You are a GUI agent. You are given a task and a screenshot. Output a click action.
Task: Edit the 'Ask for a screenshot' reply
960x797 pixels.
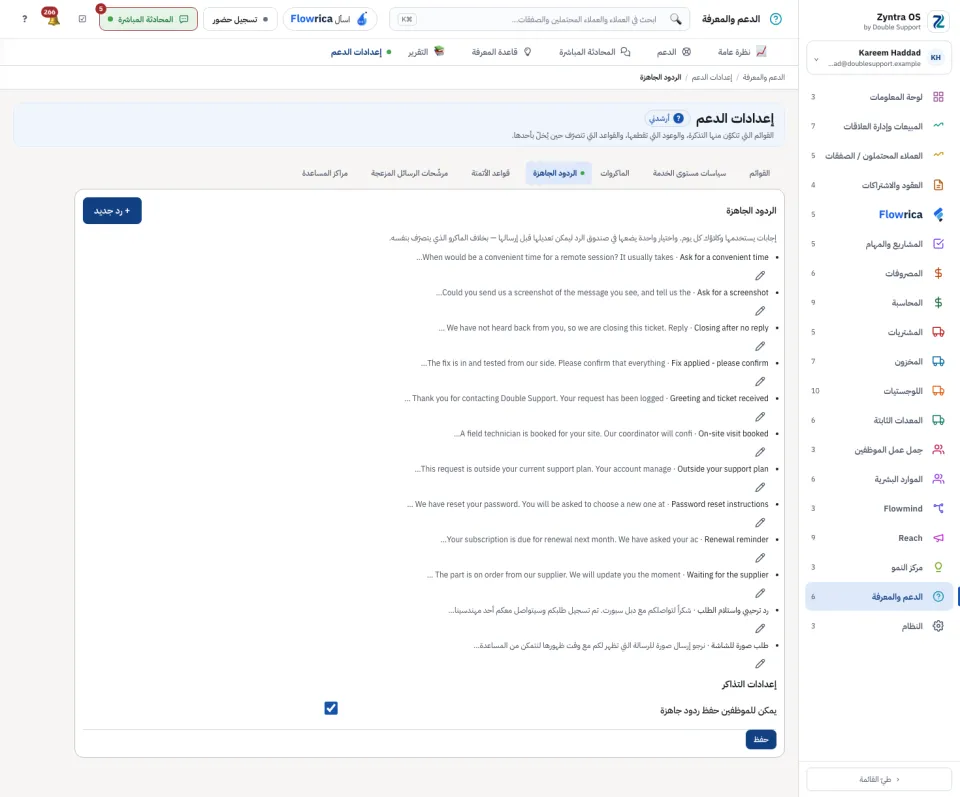pyautogui.click(x=760, y=311)
